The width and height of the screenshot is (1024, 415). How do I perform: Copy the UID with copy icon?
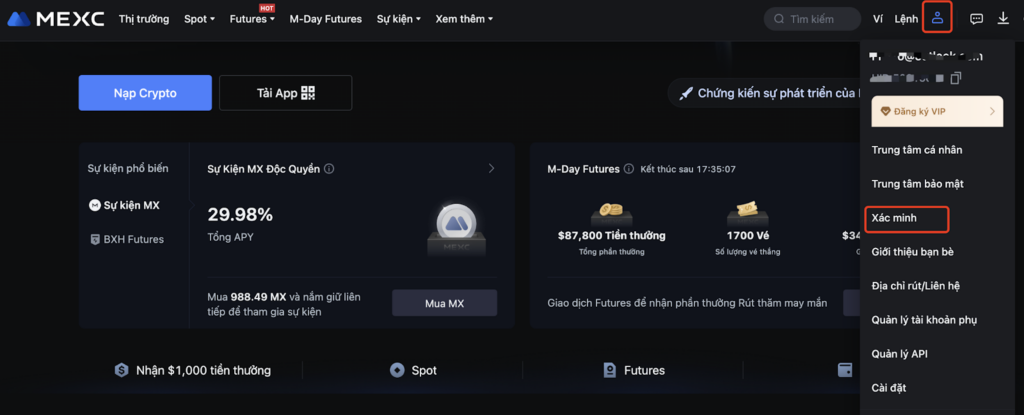(956, 78)
